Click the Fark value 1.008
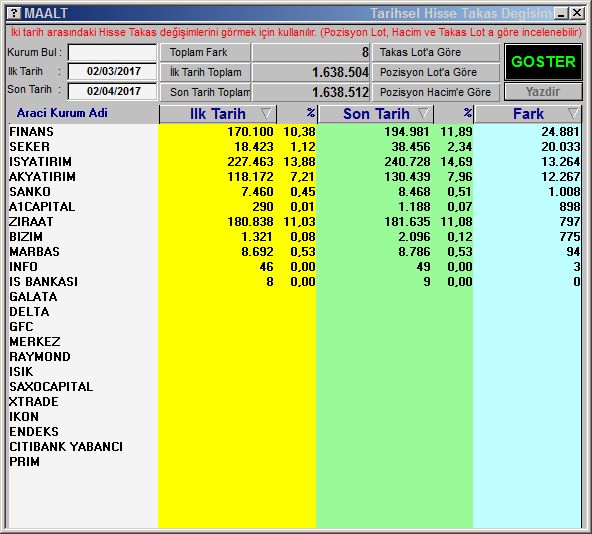Image resolution: width=592 pixels, height=534 pixels. (564, 192)
